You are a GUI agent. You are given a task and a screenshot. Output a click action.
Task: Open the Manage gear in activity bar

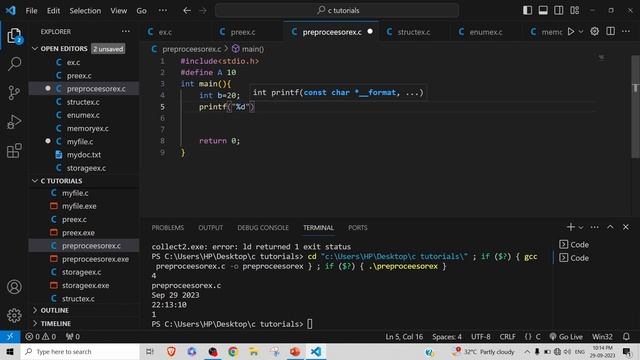14,315
